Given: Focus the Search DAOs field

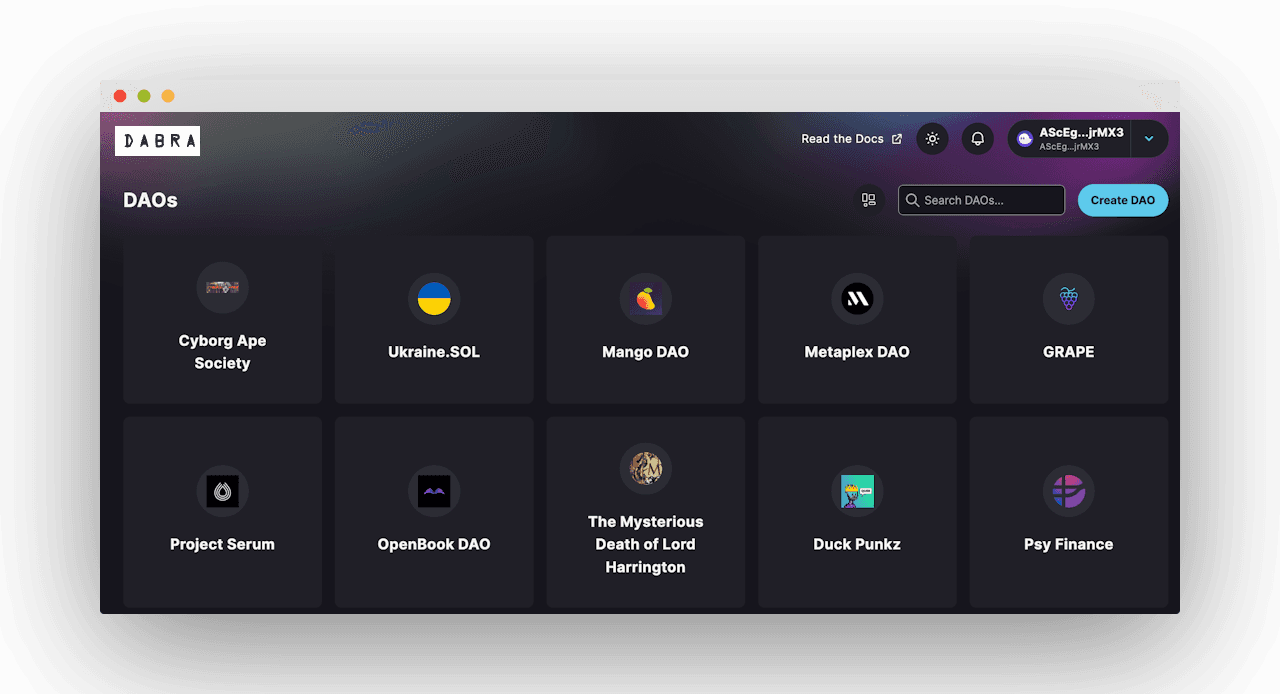Looking at the screenshot, I should 981,200.
